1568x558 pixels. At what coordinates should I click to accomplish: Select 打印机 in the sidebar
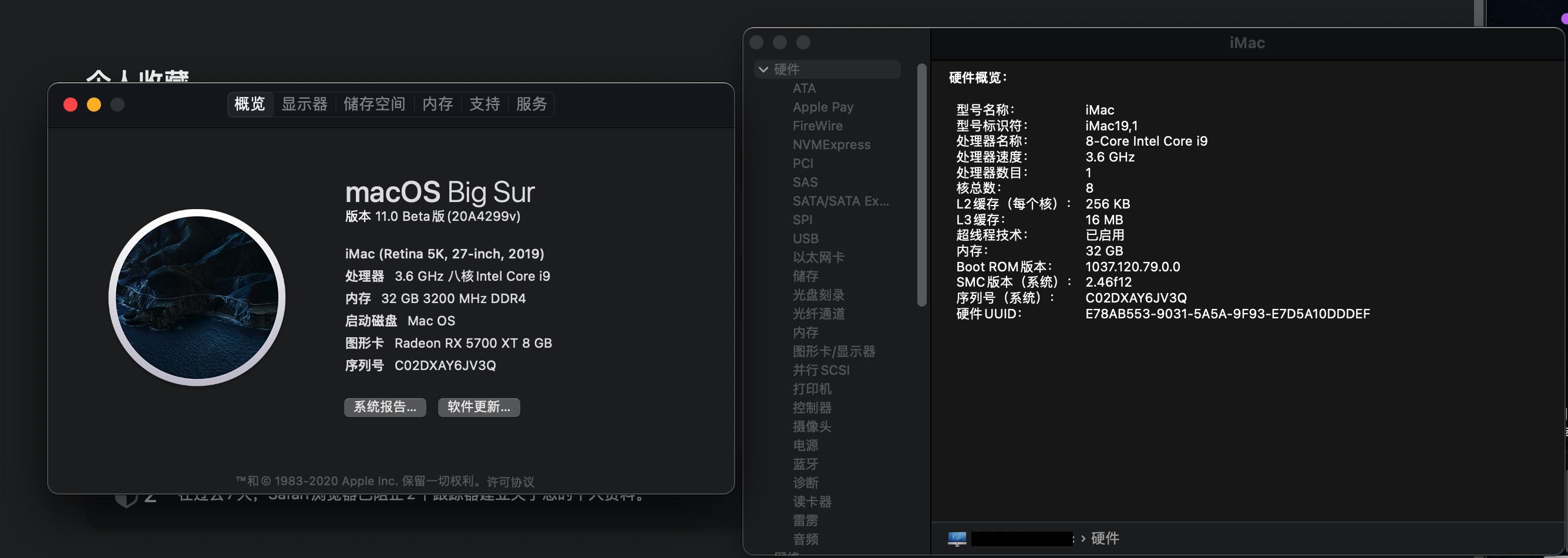coord(812,389)
